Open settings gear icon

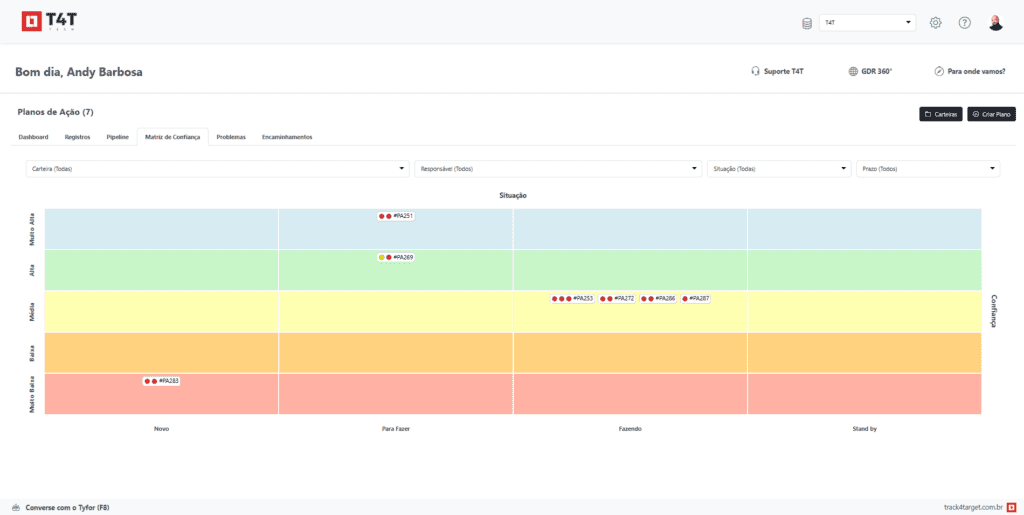[936, 23]
